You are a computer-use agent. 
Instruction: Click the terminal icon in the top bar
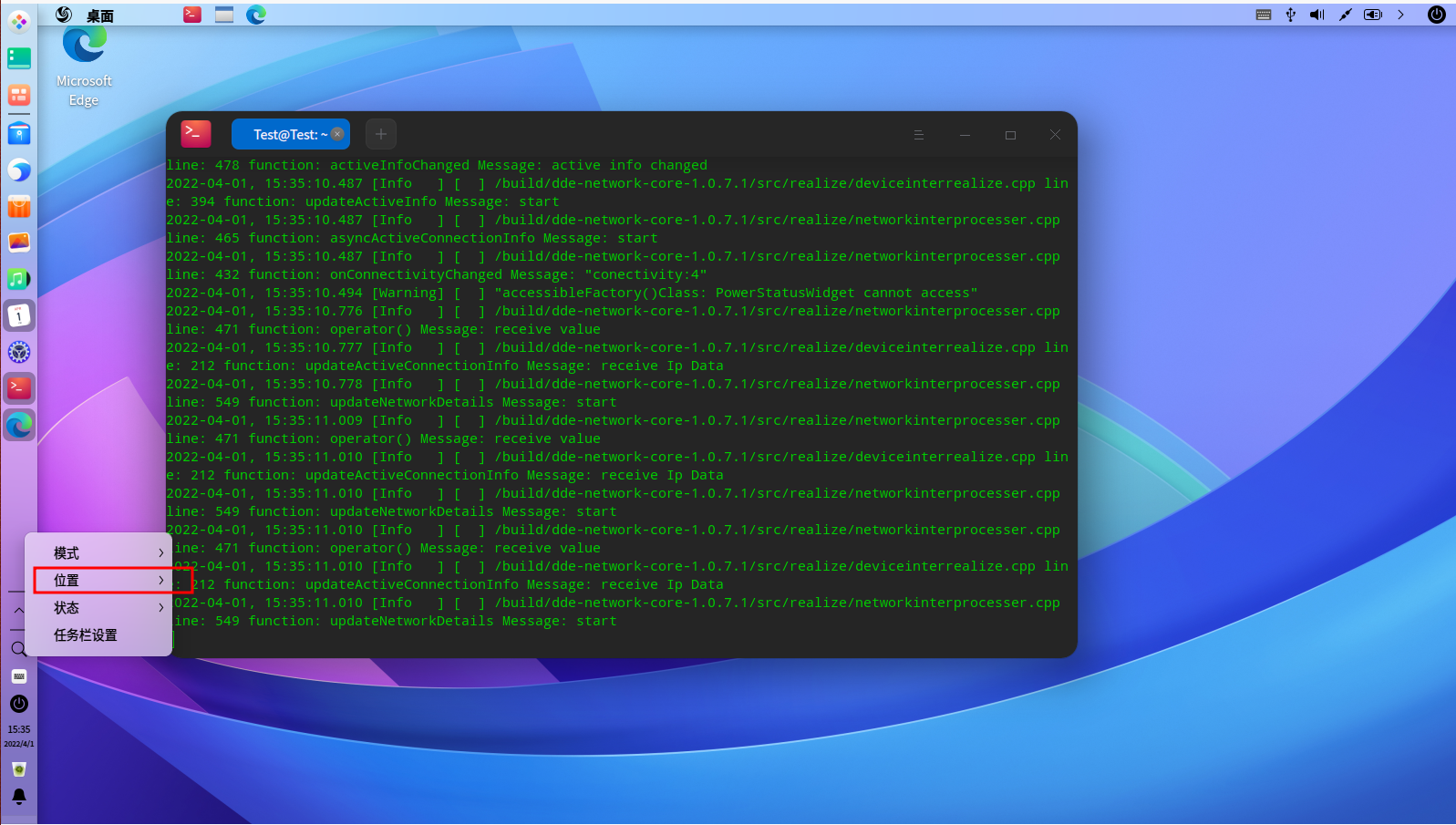pyautogui.click(x=192, y=14)
